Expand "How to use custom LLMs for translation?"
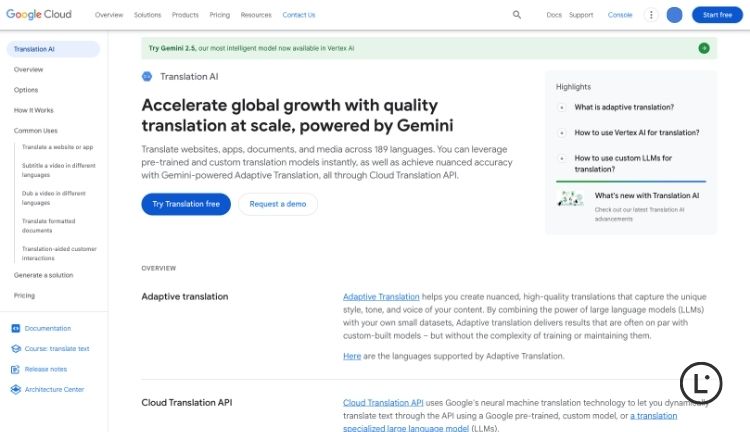The height and width of the screenshot is (432, 750). pos(562,158)
